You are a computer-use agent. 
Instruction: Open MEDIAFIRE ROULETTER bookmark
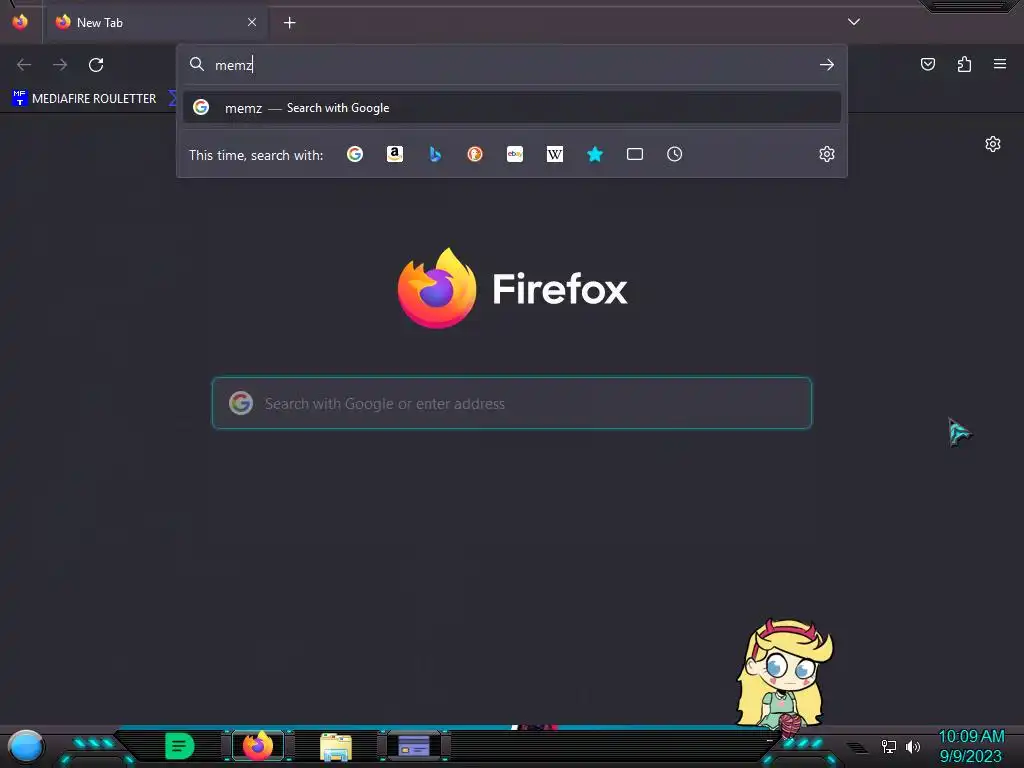coord(84,99)
